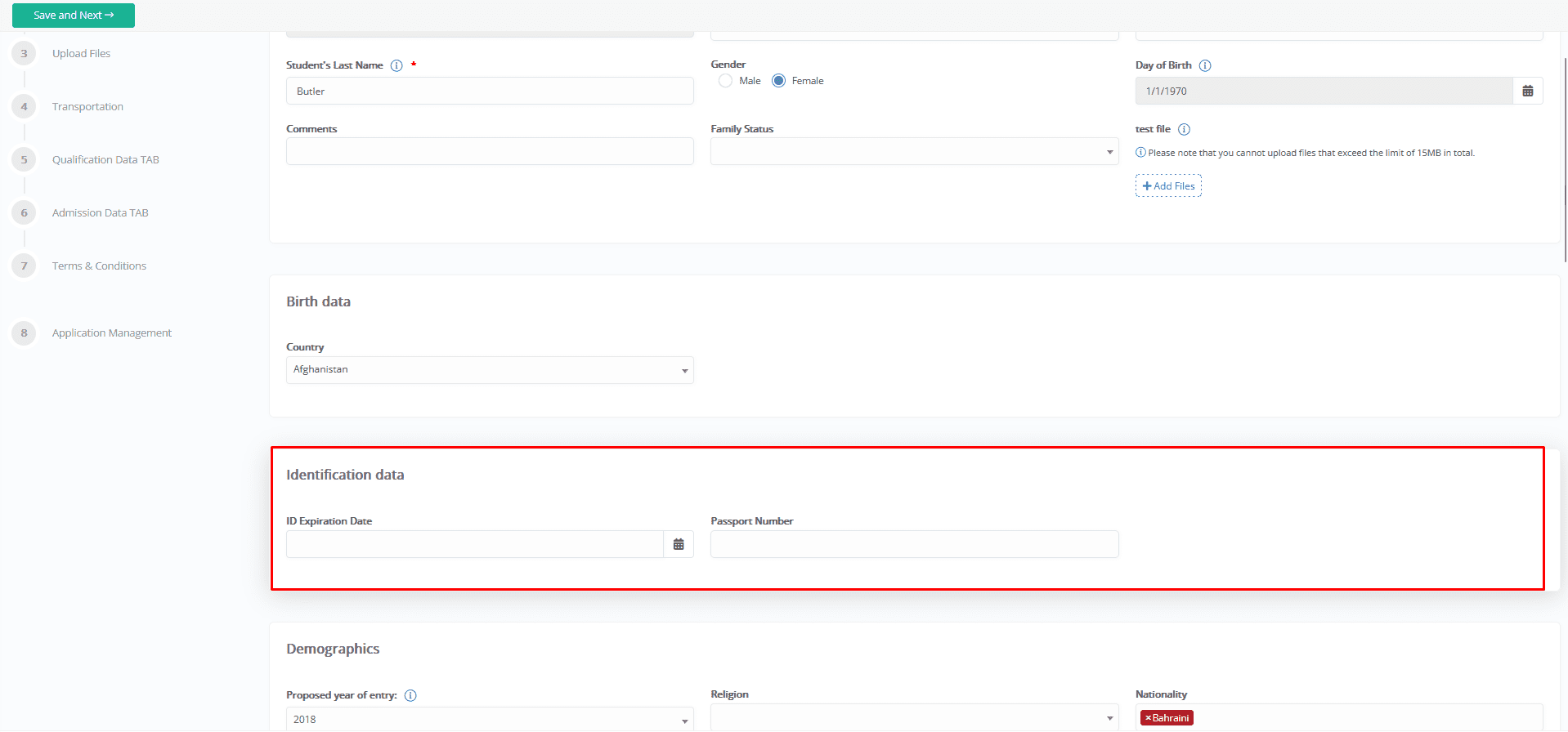Click info icon beside Proposed year of entry

[x=410, y=695]
